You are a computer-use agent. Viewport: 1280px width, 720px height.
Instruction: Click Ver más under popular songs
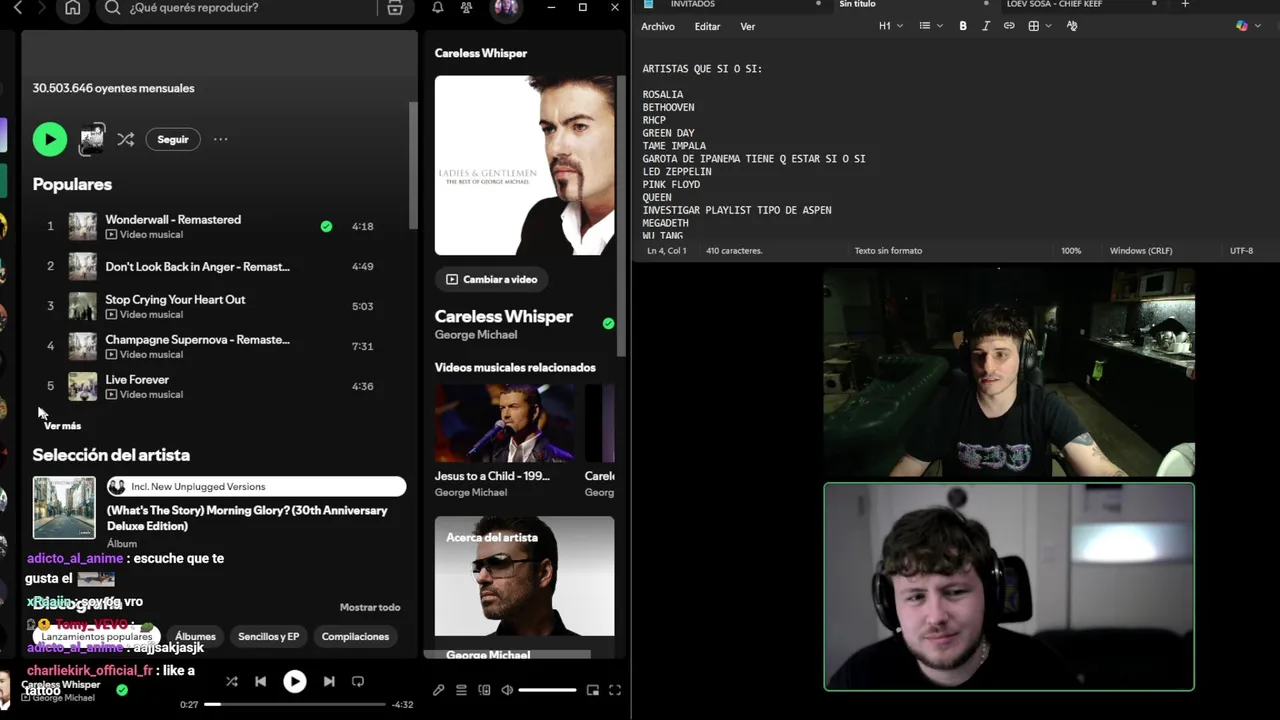(62, 426)
